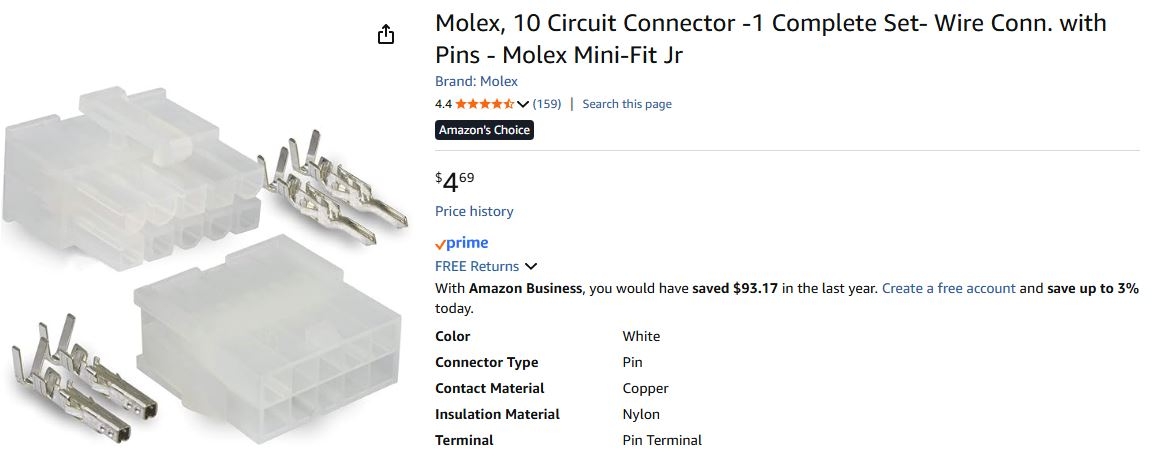Expand the FREE Returns chevron
The image size is (1165, 457).
(x=531, y=267)
